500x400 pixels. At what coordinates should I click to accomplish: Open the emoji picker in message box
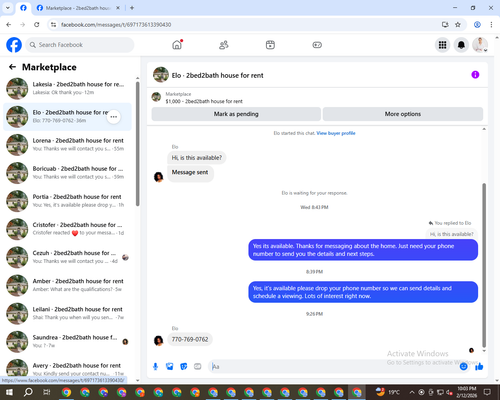(x=463, y=367)
